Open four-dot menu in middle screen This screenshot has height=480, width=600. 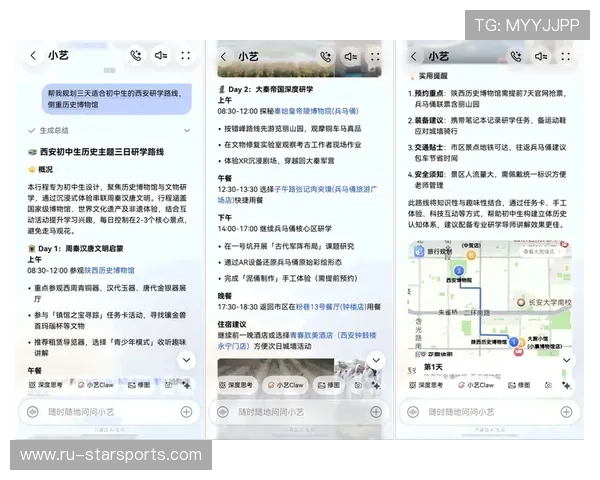coord(375,57)
